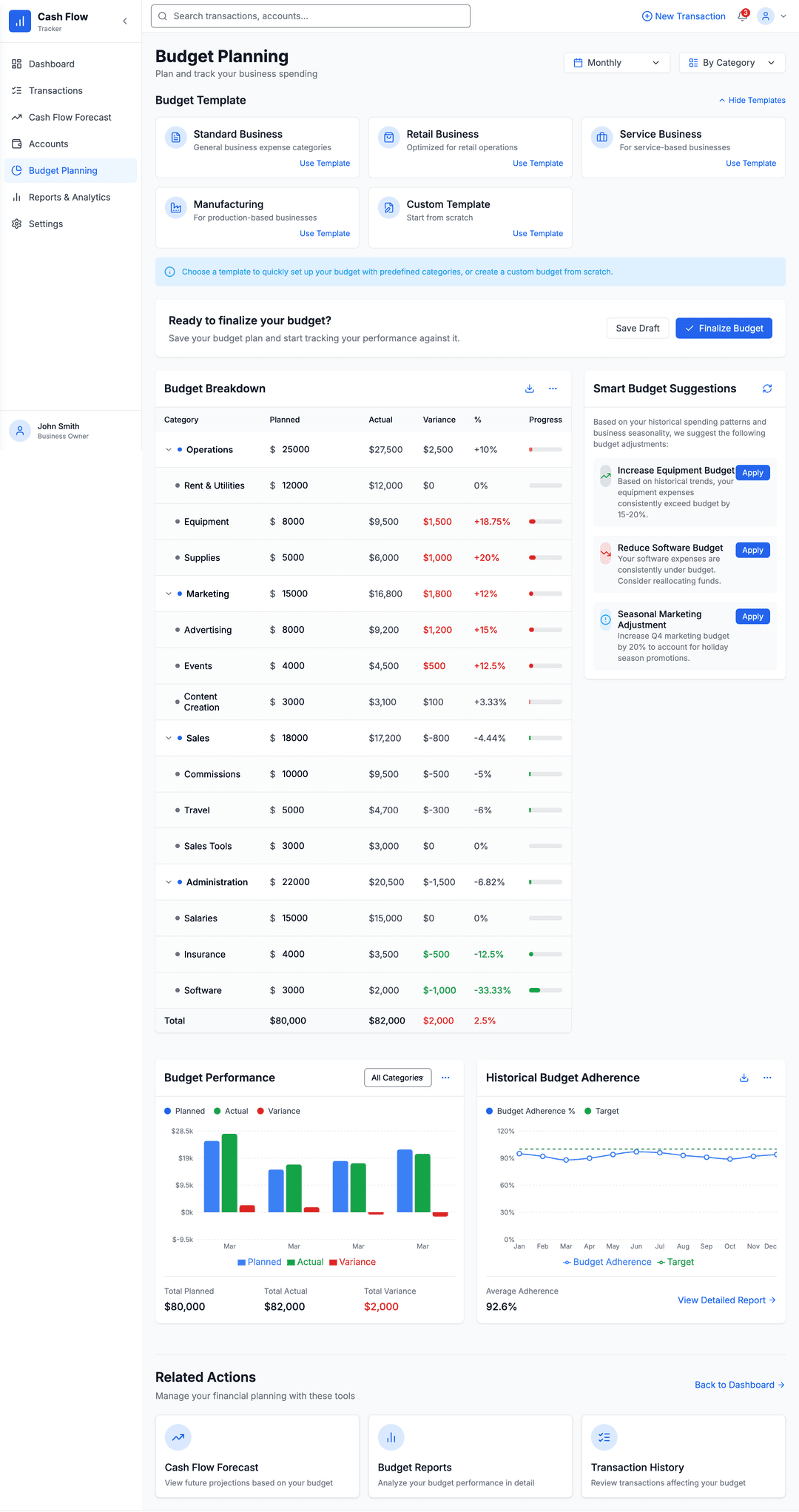This screenshot has width=799, height=1512.
Task: Click Equipment row progress bar
Action: (546, 522)
